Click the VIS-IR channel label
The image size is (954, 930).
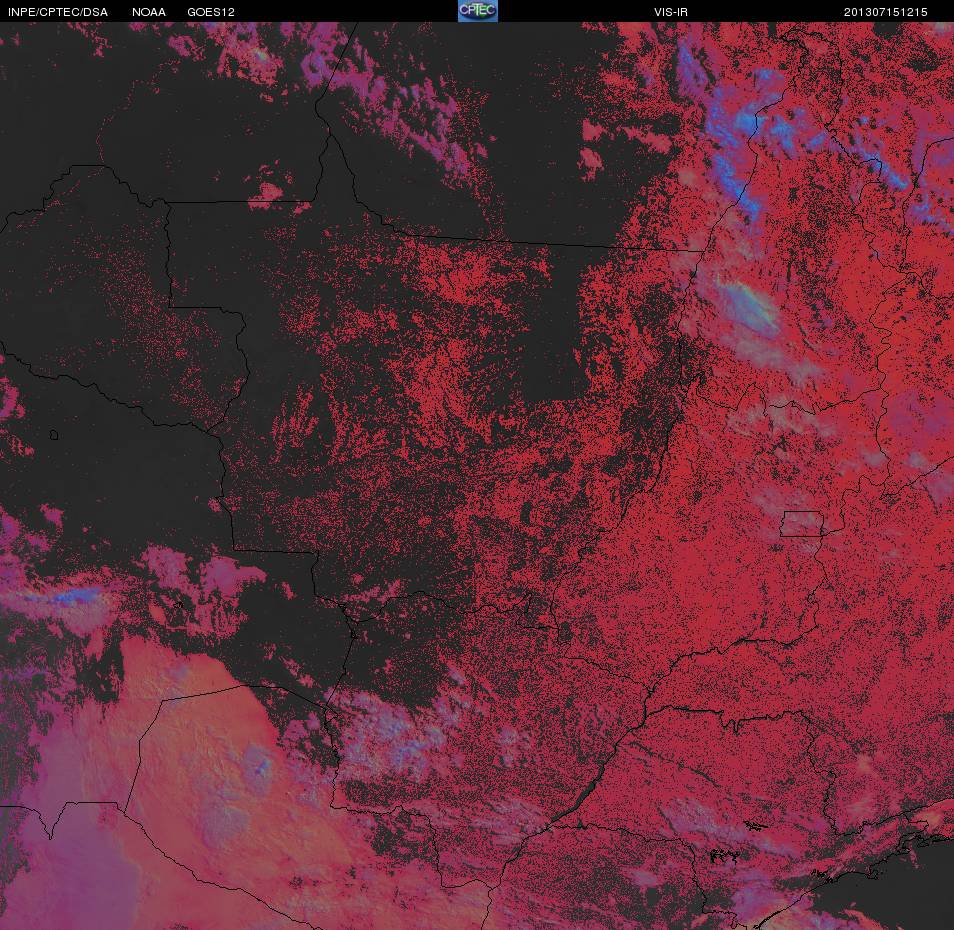[671, 12]
